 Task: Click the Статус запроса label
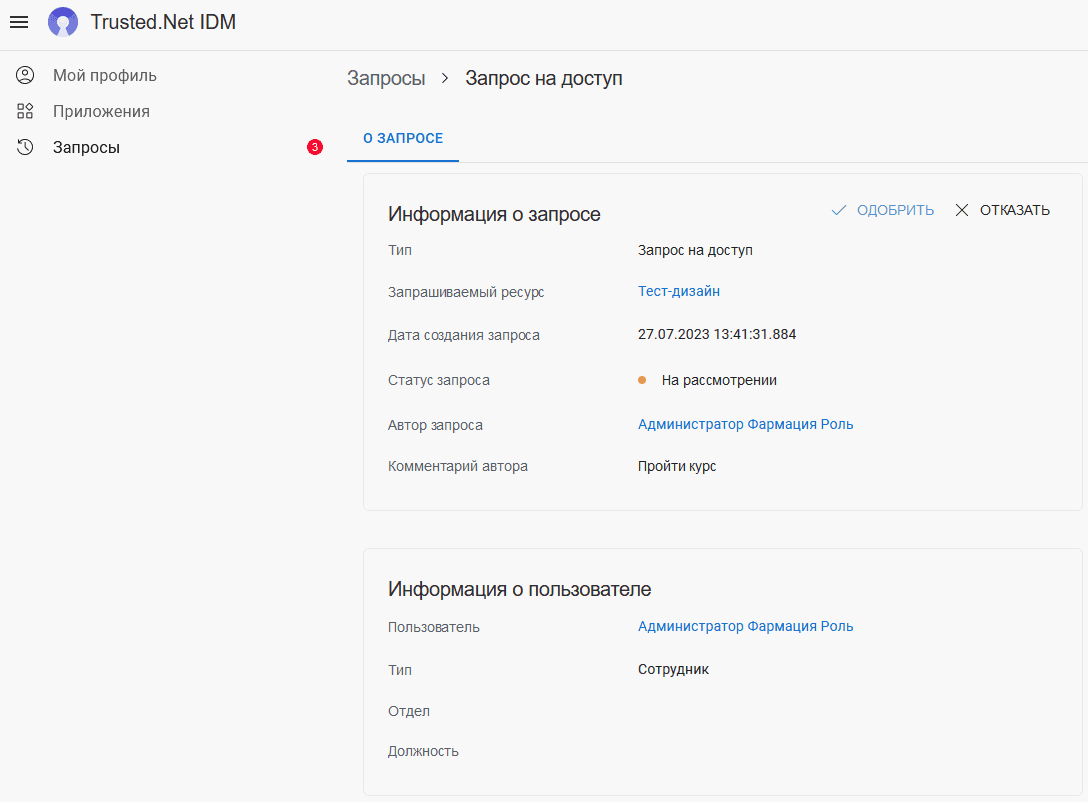(439, 380)
